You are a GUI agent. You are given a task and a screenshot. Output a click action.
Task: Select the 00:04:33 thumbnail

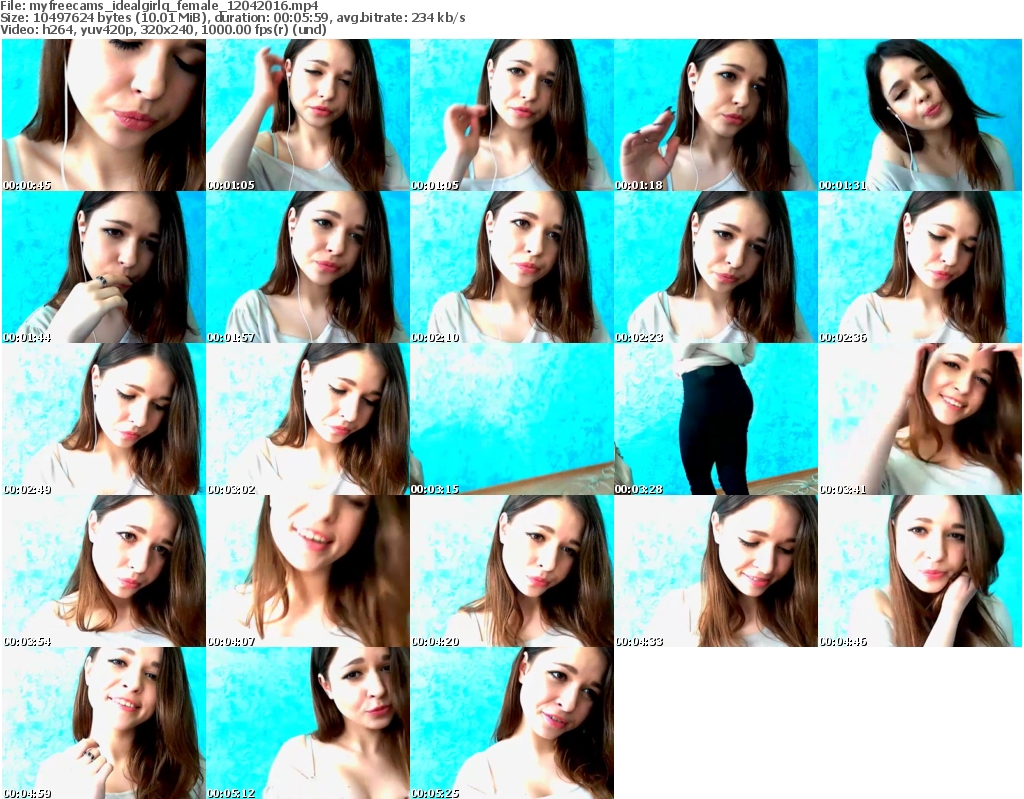pos(715,571)
